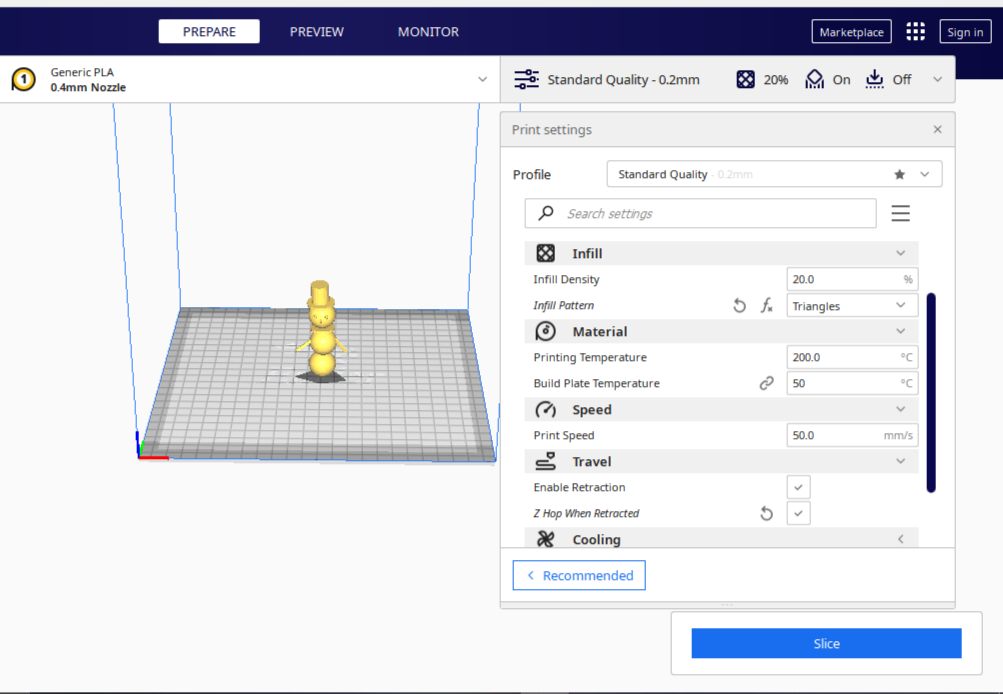Click the Print Speed value field
Viewport: 1003px width, 694px height.
pos(852,435)
